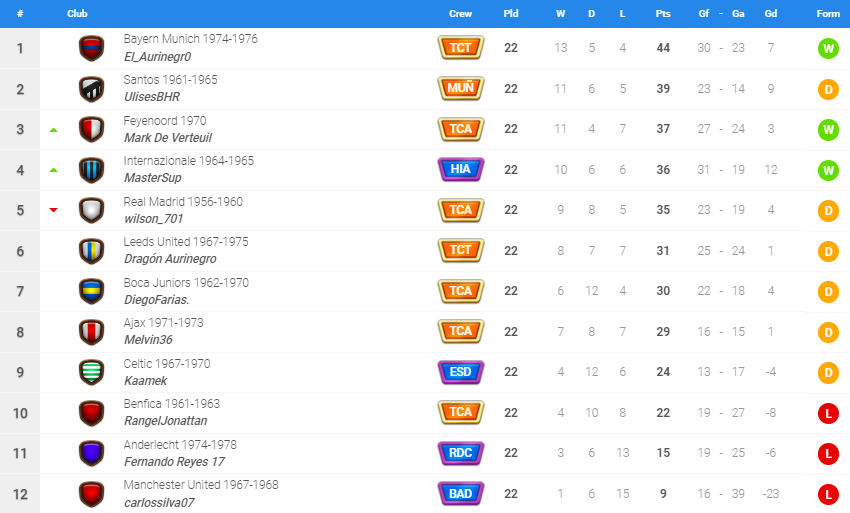850x513 pixels.
Task: Select Bayern Munich's green W form badge
Action: click(828, 49)
